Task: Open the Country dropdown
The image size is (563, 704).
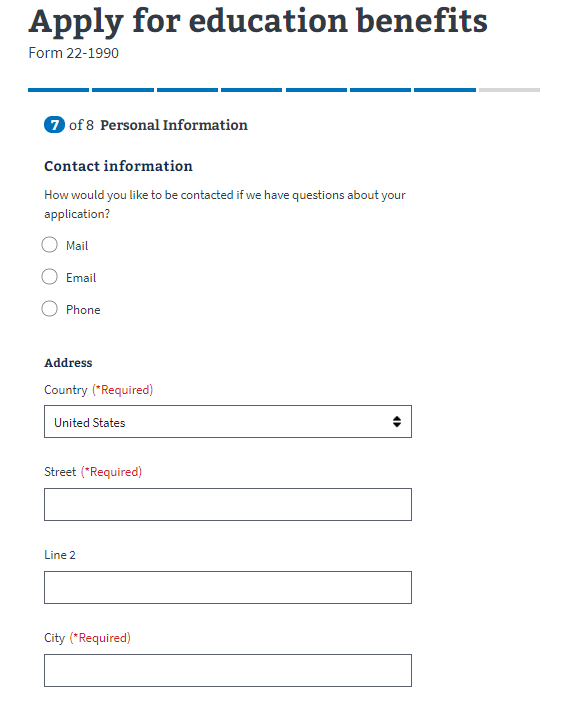Action: click(x=228, y=422)
